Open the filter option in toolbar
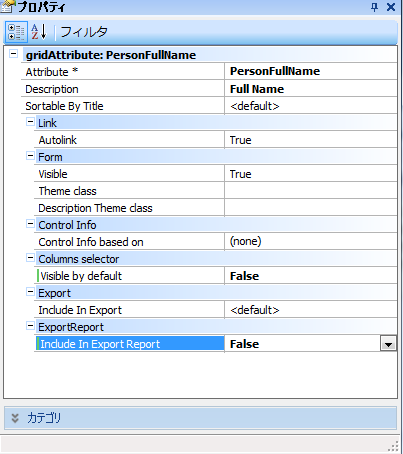 coord(84,32)
